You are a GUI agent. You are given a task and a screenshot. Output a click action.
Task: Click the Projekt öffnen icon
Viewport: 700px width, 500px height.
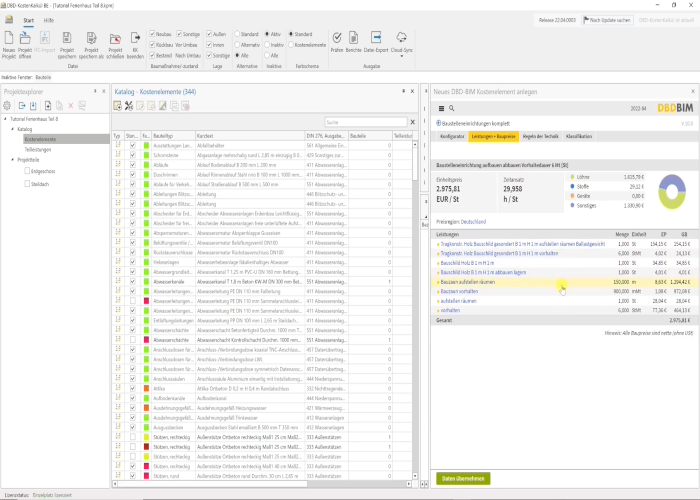click(x=26, y=39)
